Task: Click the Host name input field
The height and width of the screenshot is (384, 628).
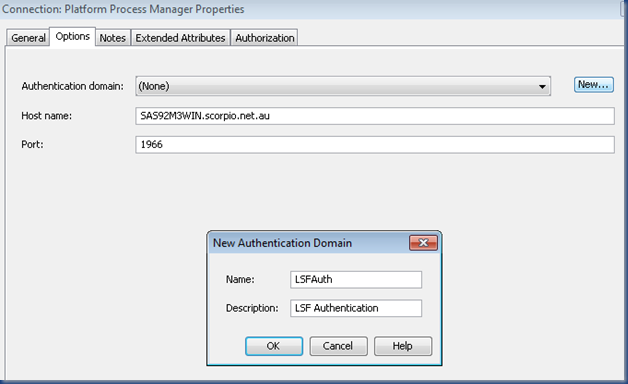Action: [x=375, y=116]
